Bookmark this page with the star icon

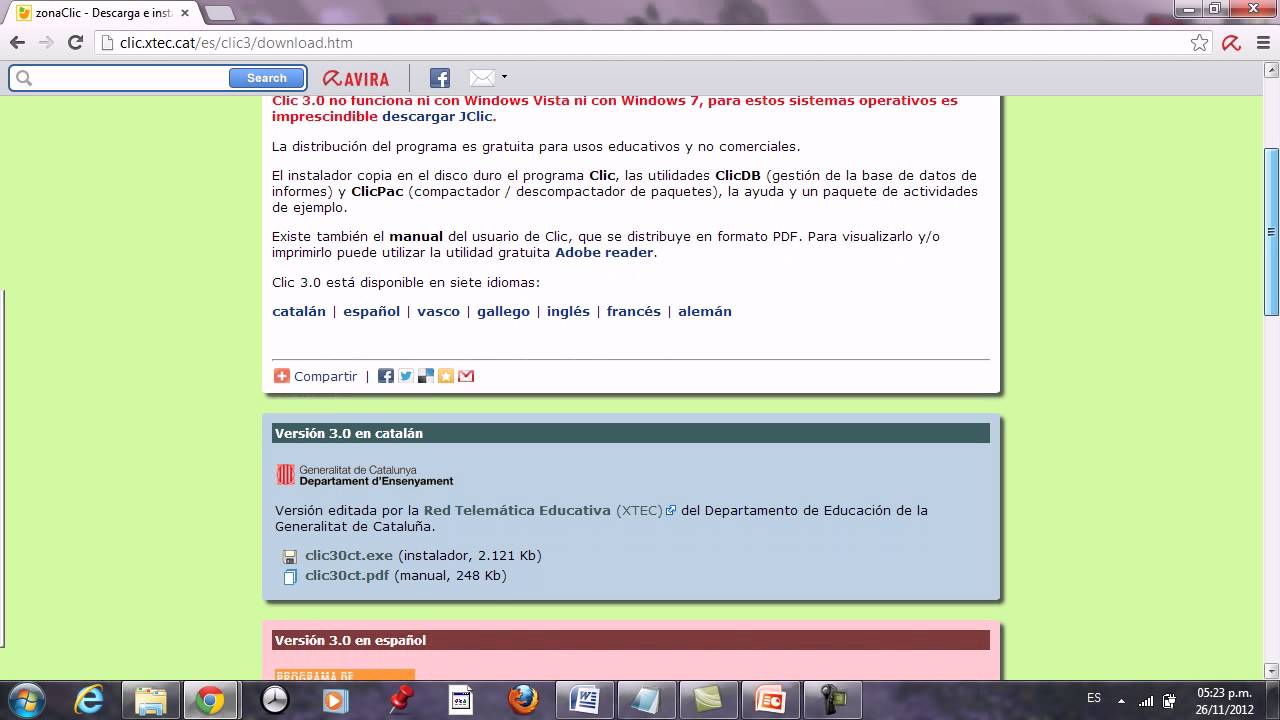point(1200,42)
